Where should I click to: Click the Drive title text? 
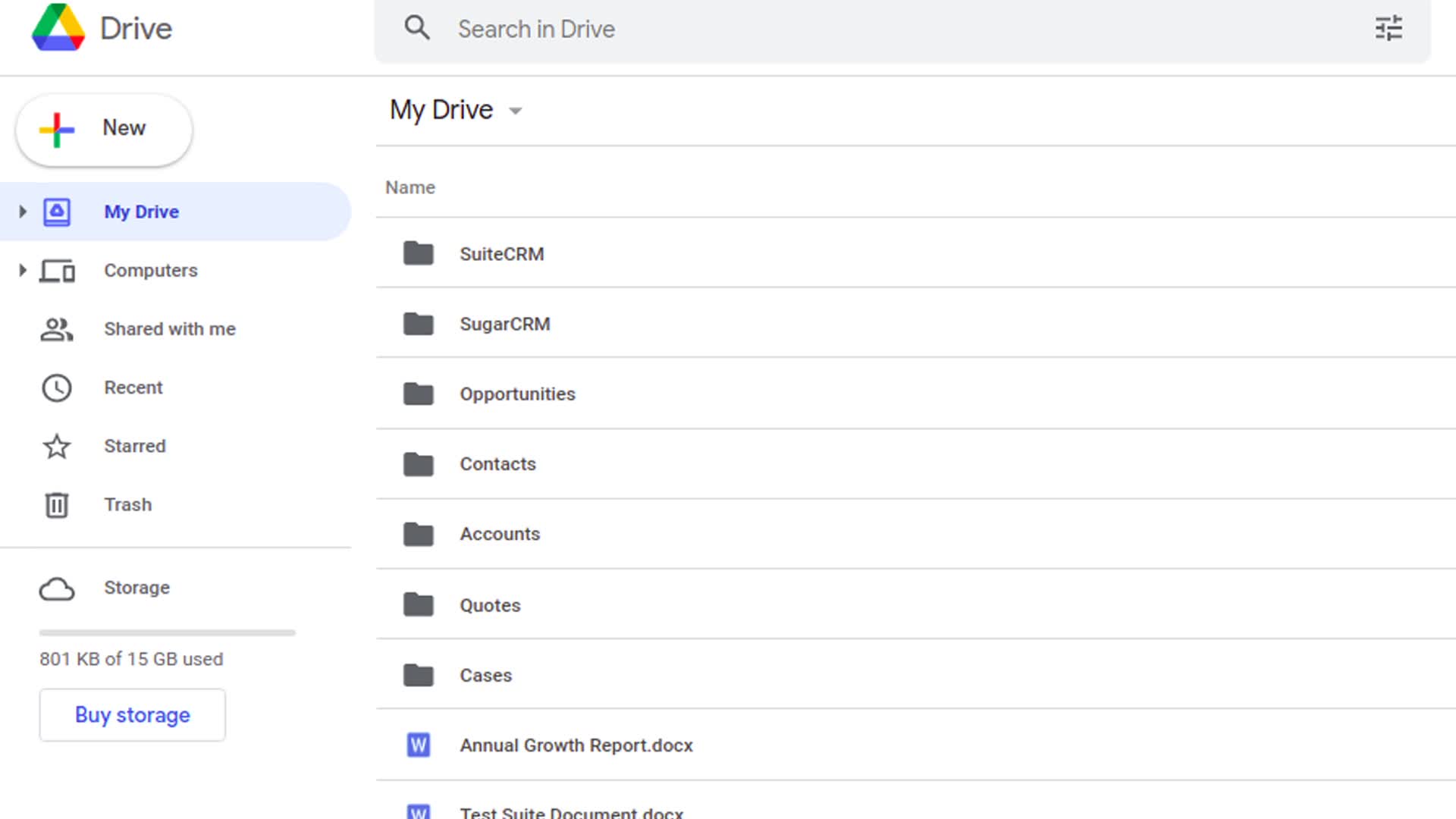click(136, 29)
